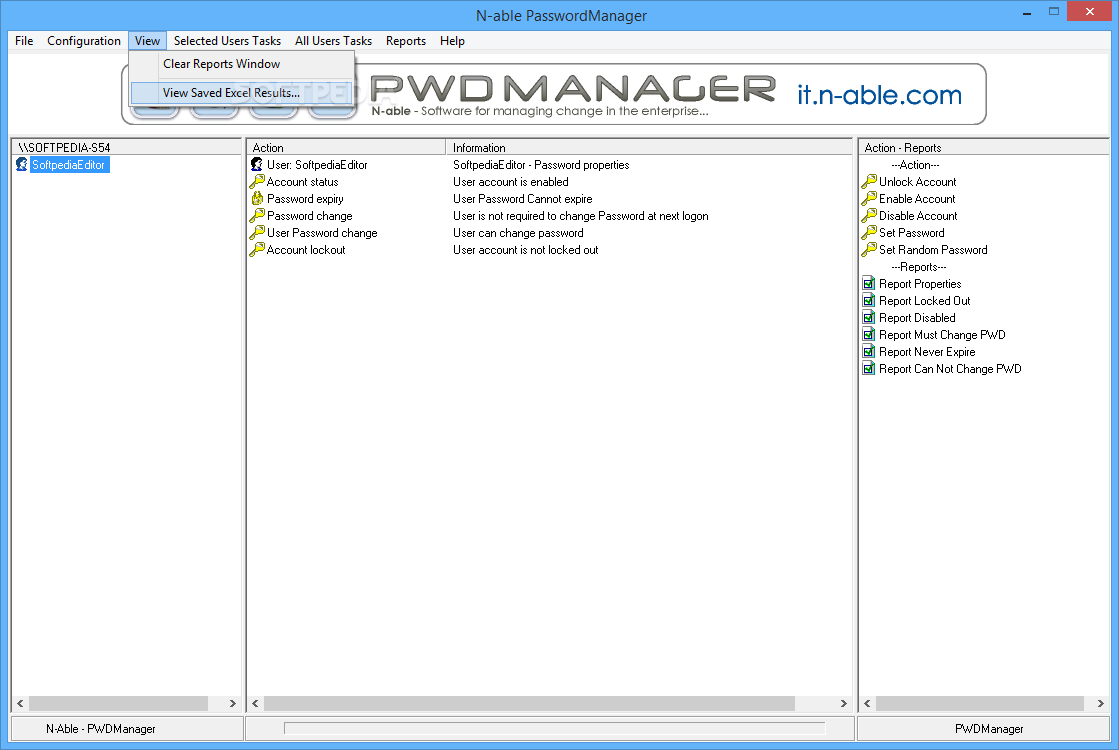Click the key icon for Unlock Account

pos(869,182)
